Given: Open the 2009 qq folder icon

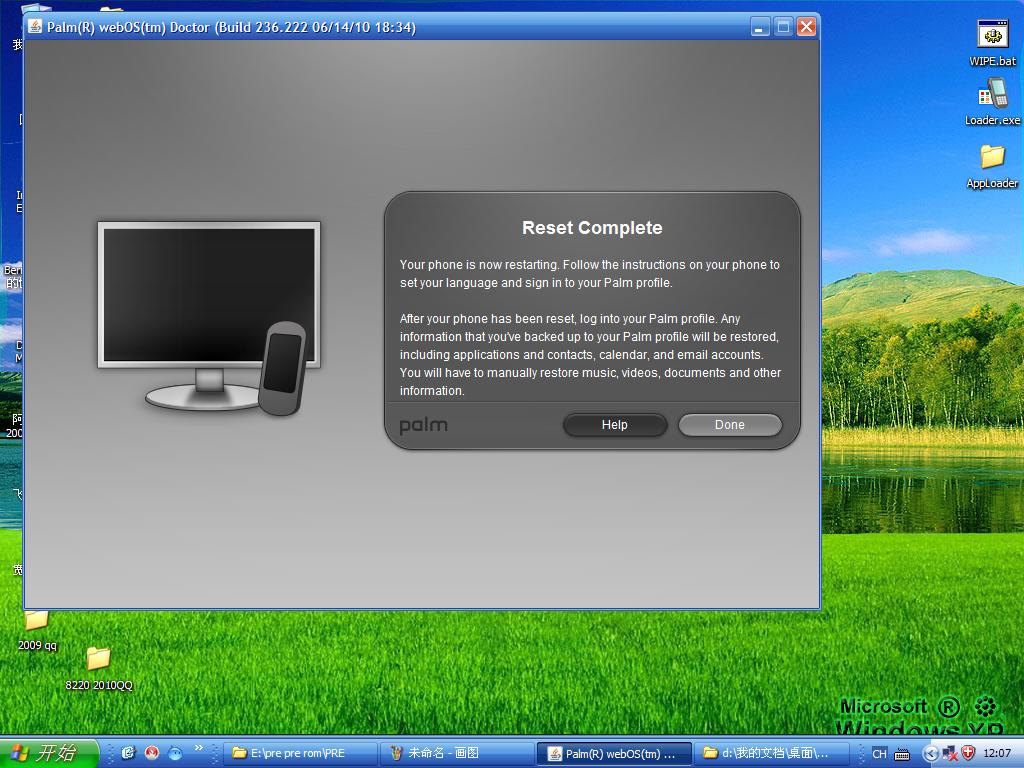Looking at the screenshot, I should [37, 627].
